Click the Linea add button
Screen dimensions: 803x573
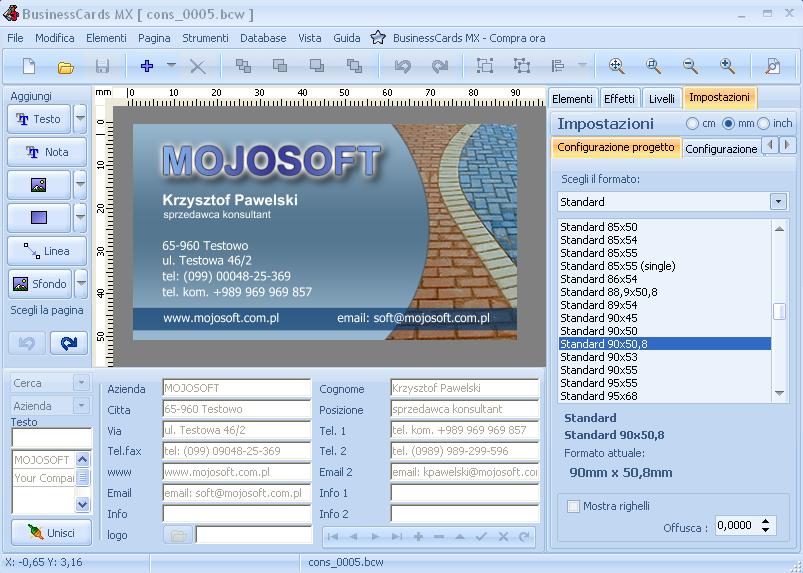point(47,251)
